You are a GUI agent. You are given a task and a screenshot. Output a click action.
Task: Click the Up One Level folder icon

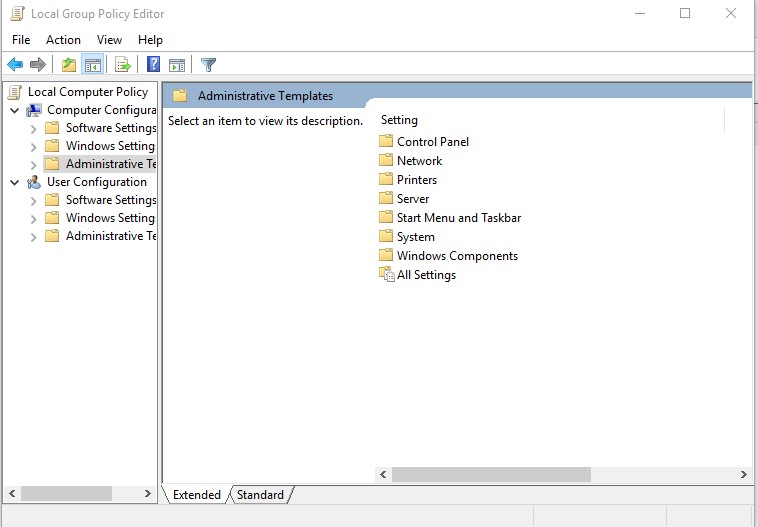69,64
